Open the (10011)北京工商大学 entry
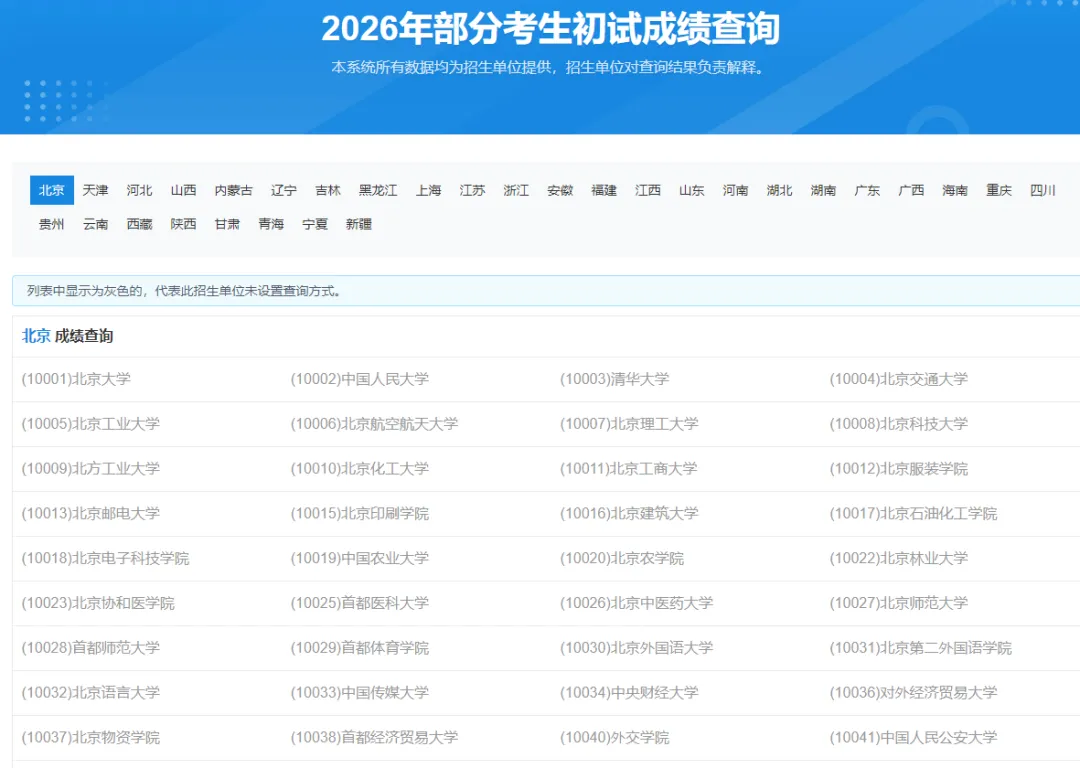This screenshot has height=768, width=1080. 629,468
